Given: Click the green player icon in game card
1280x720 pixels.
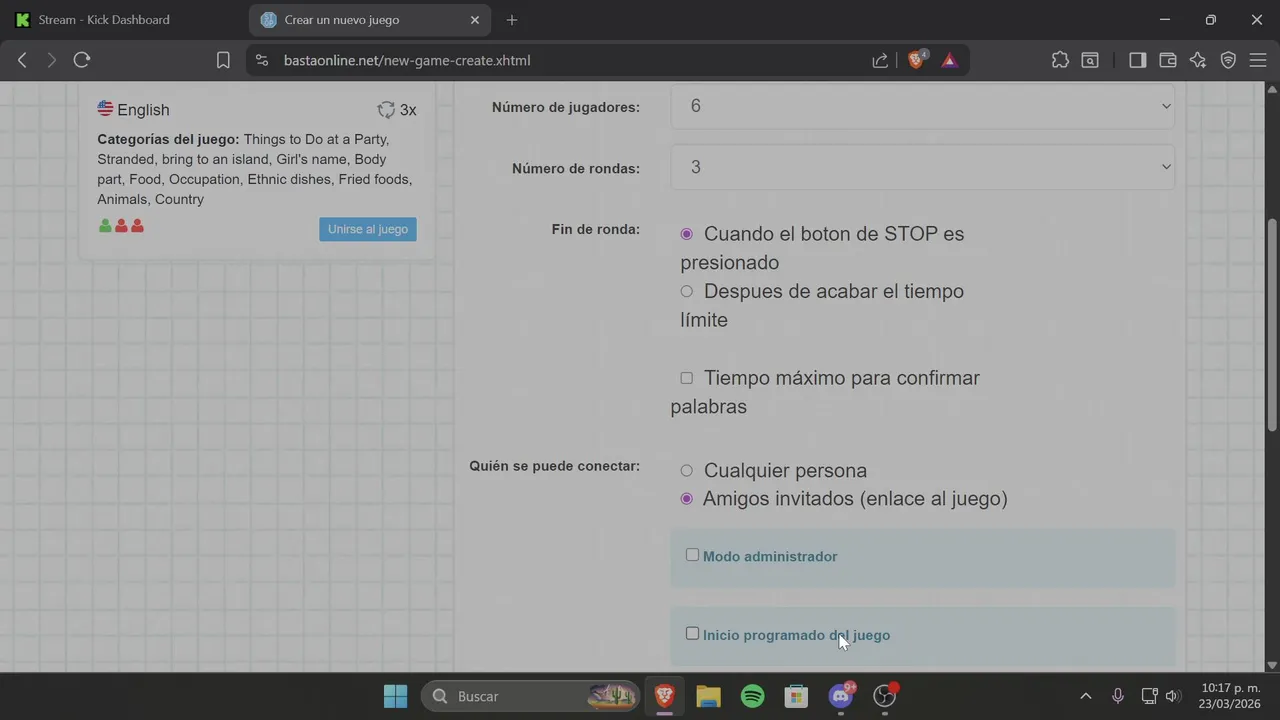Looking at the screenshot, I should pos(105,226).
